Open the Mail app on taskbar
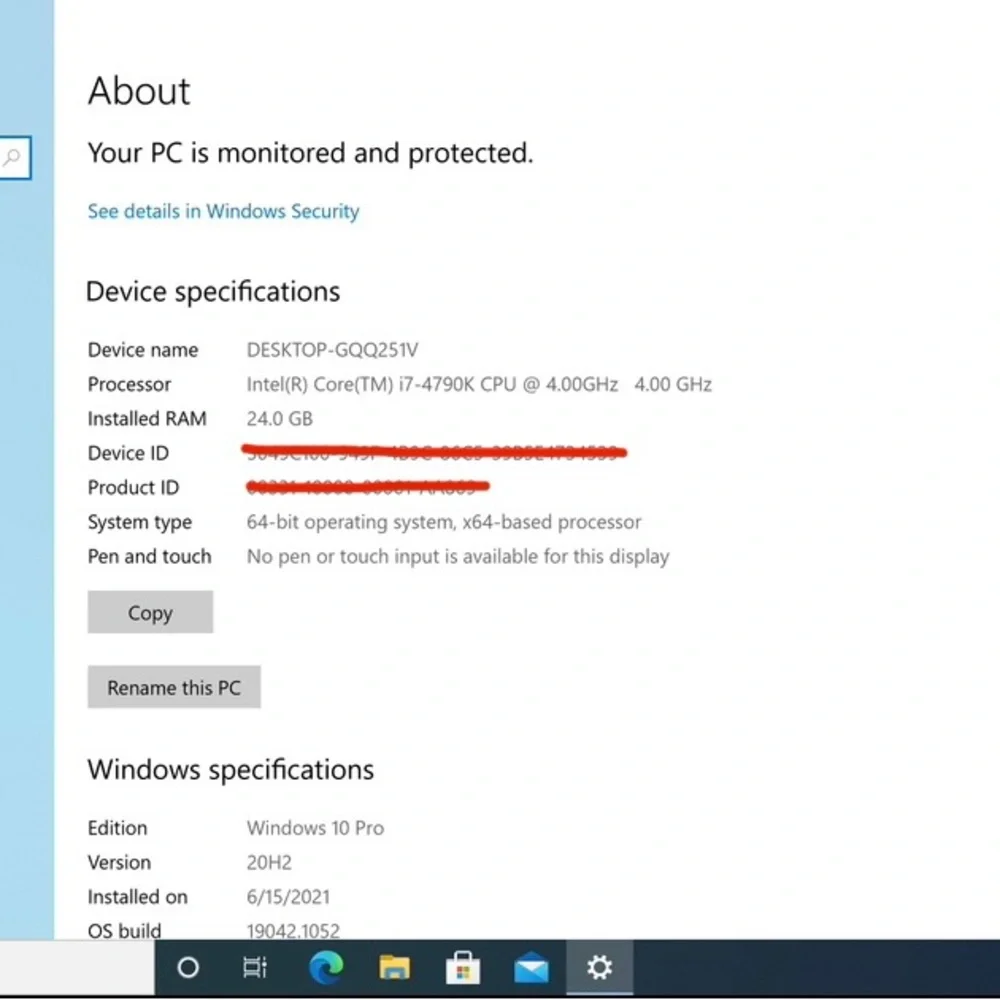This screenshot has height=1000, width=1000. pos(531,968)
